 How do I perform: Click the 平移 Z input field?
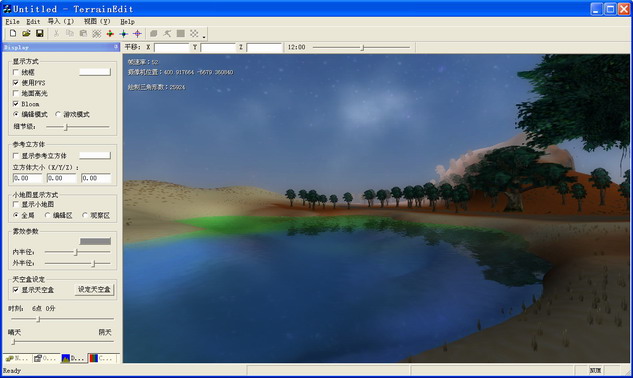tap(264, 47)
